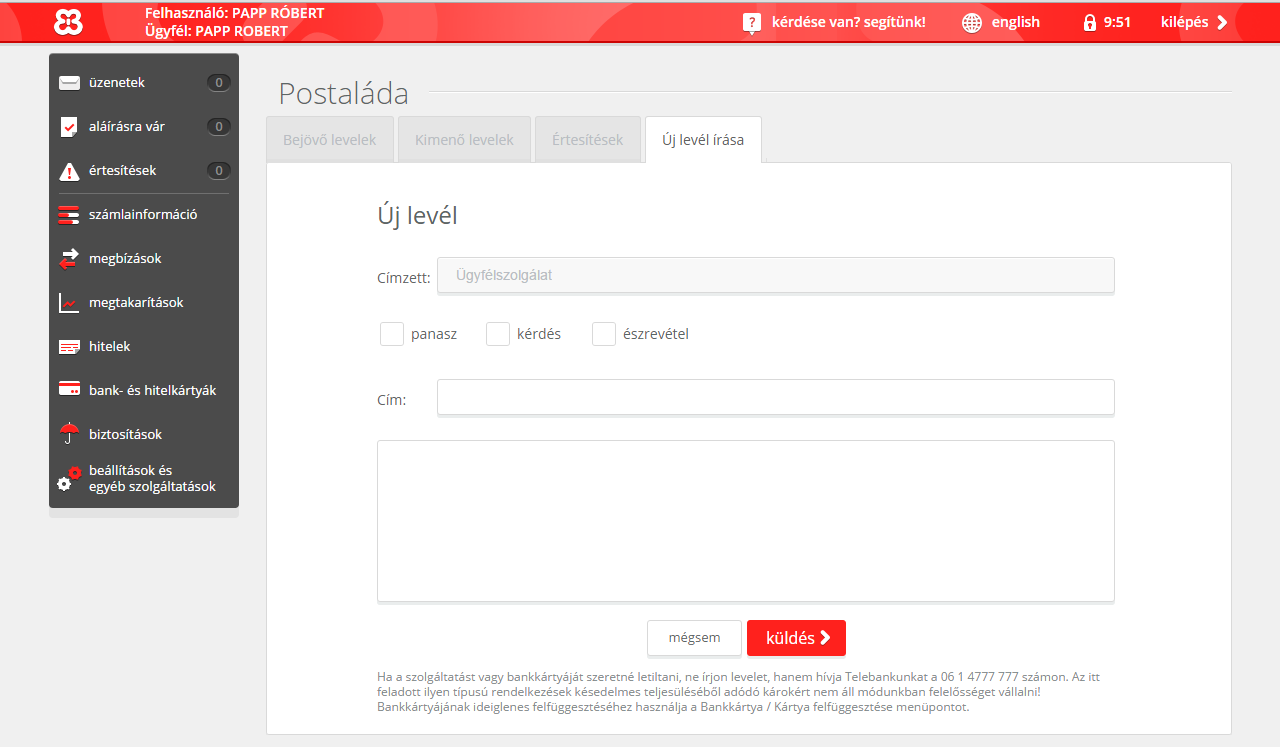The width and height of the screenshot is (1280, 747).
Task: Click the globe language icon
Action: coord(972,23)
